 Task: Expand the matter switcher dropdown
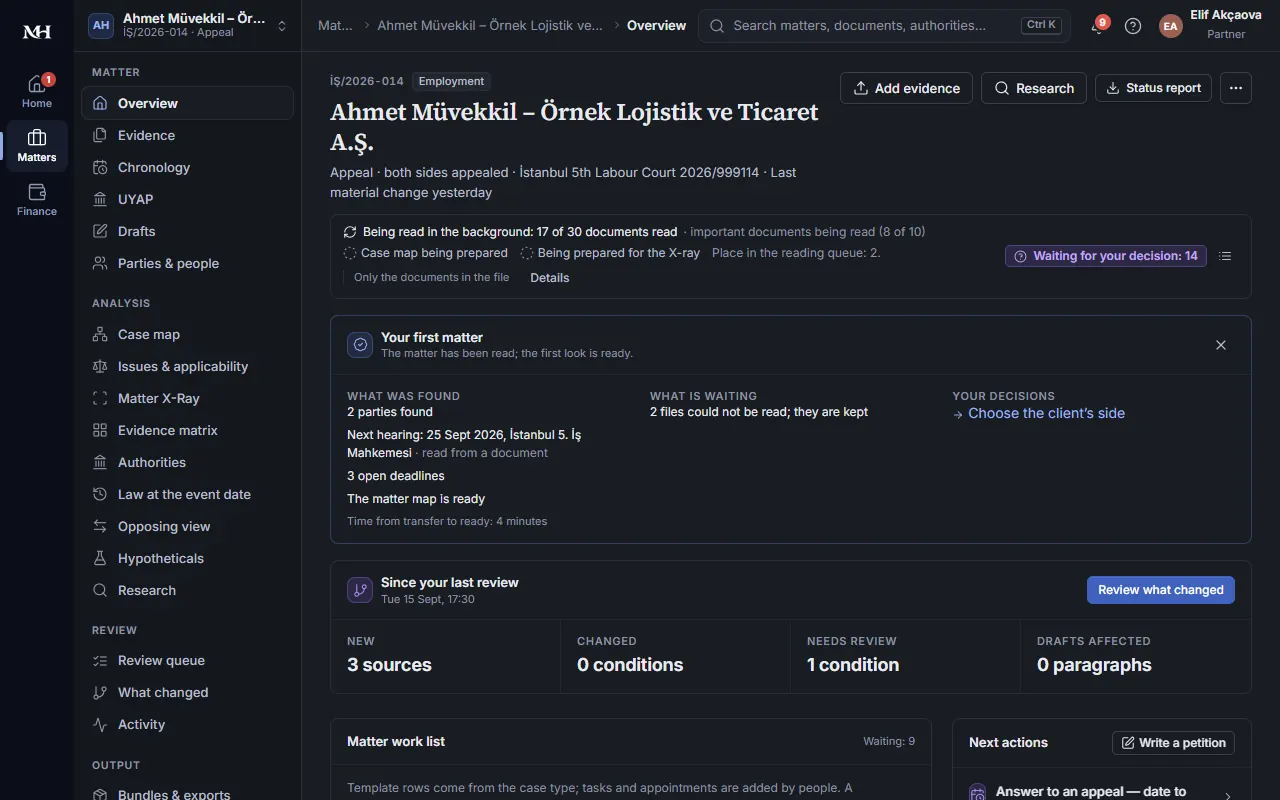[282, 26]
